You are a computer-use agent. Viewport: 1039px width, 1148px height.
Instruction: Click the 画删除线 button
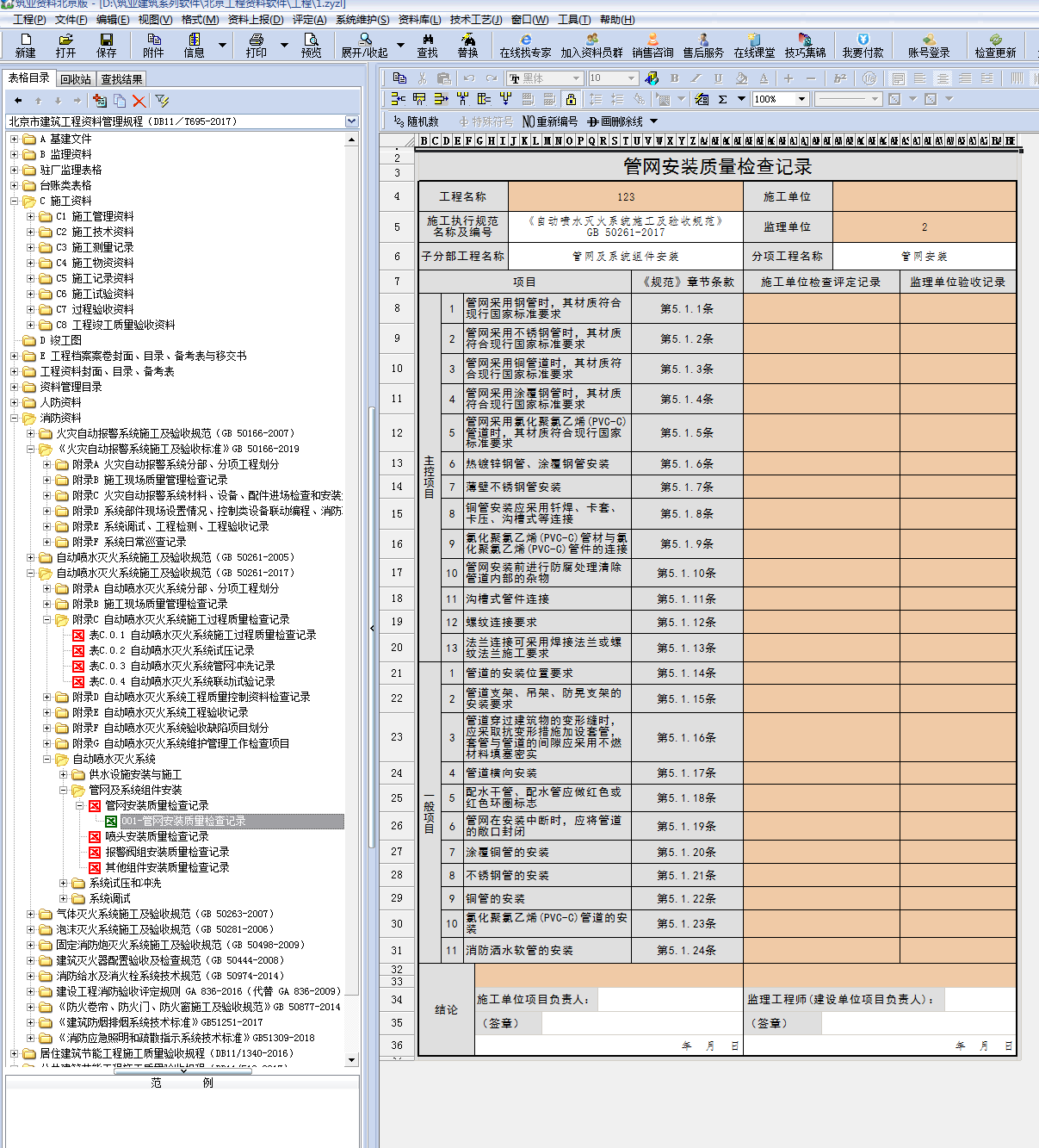[x=615, y=121]
